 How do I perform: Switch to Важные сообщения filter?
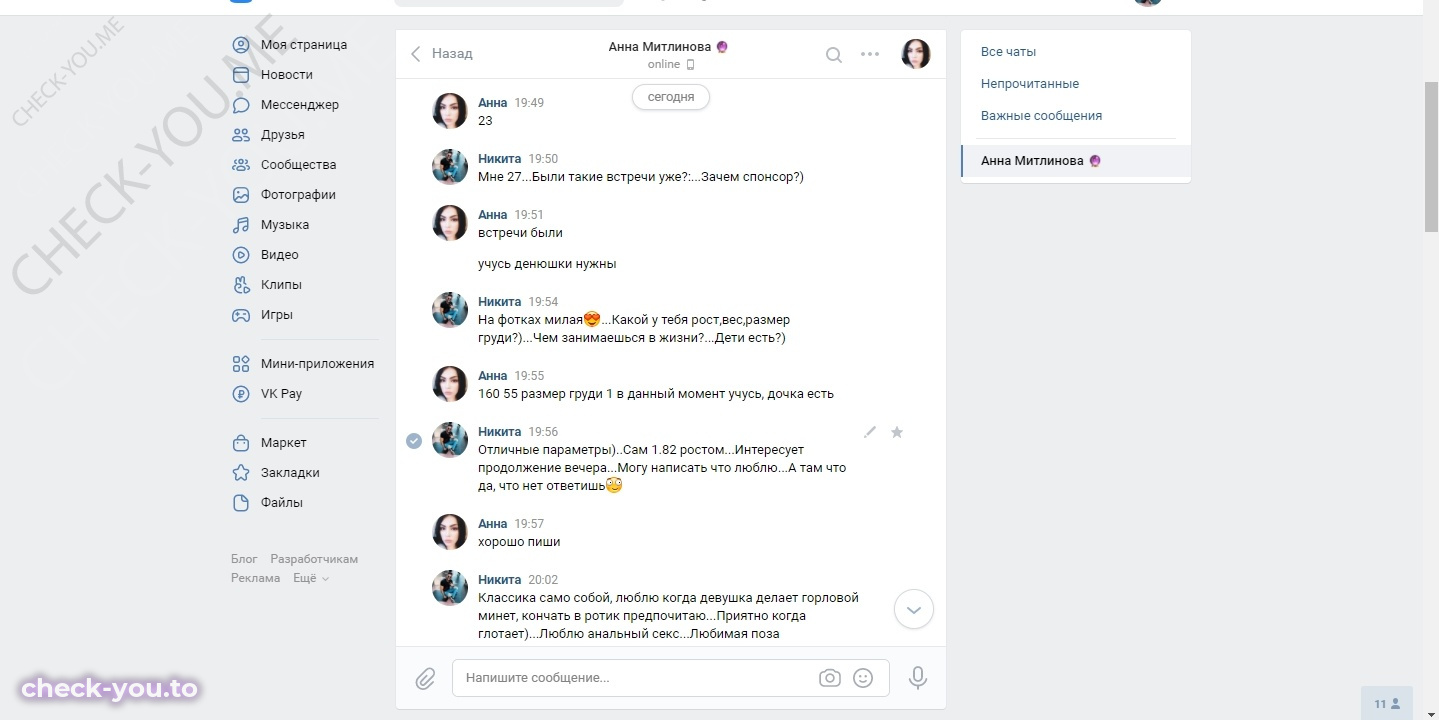pos(1041,116)
